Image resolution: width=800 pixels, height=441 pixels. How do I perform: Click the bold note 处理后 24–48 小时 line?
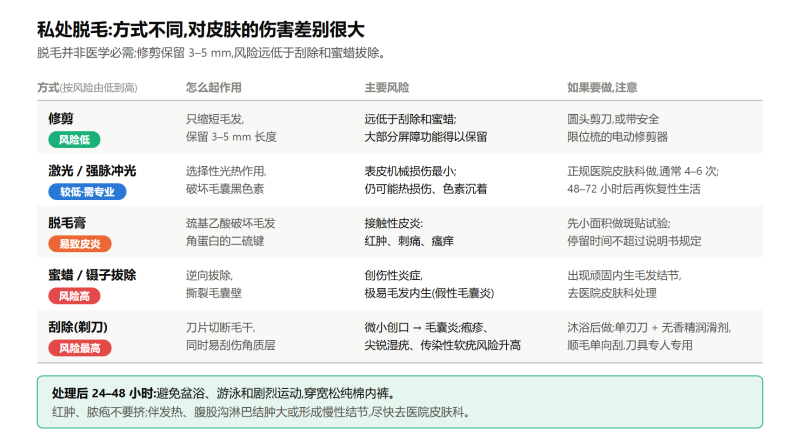[x=223, y=394]
